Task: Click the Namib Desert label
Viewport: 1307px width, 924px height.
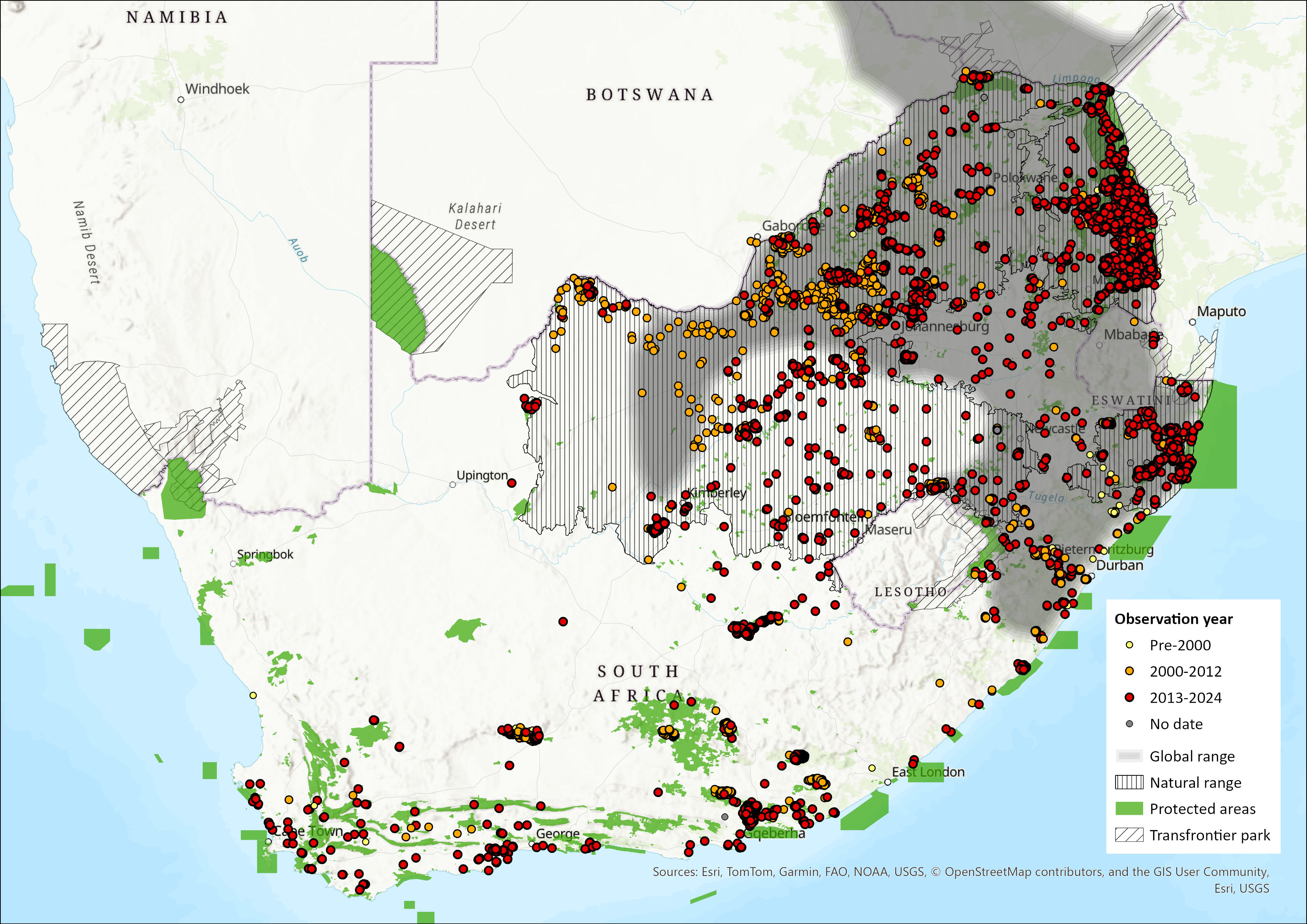Action: (86, 243)
